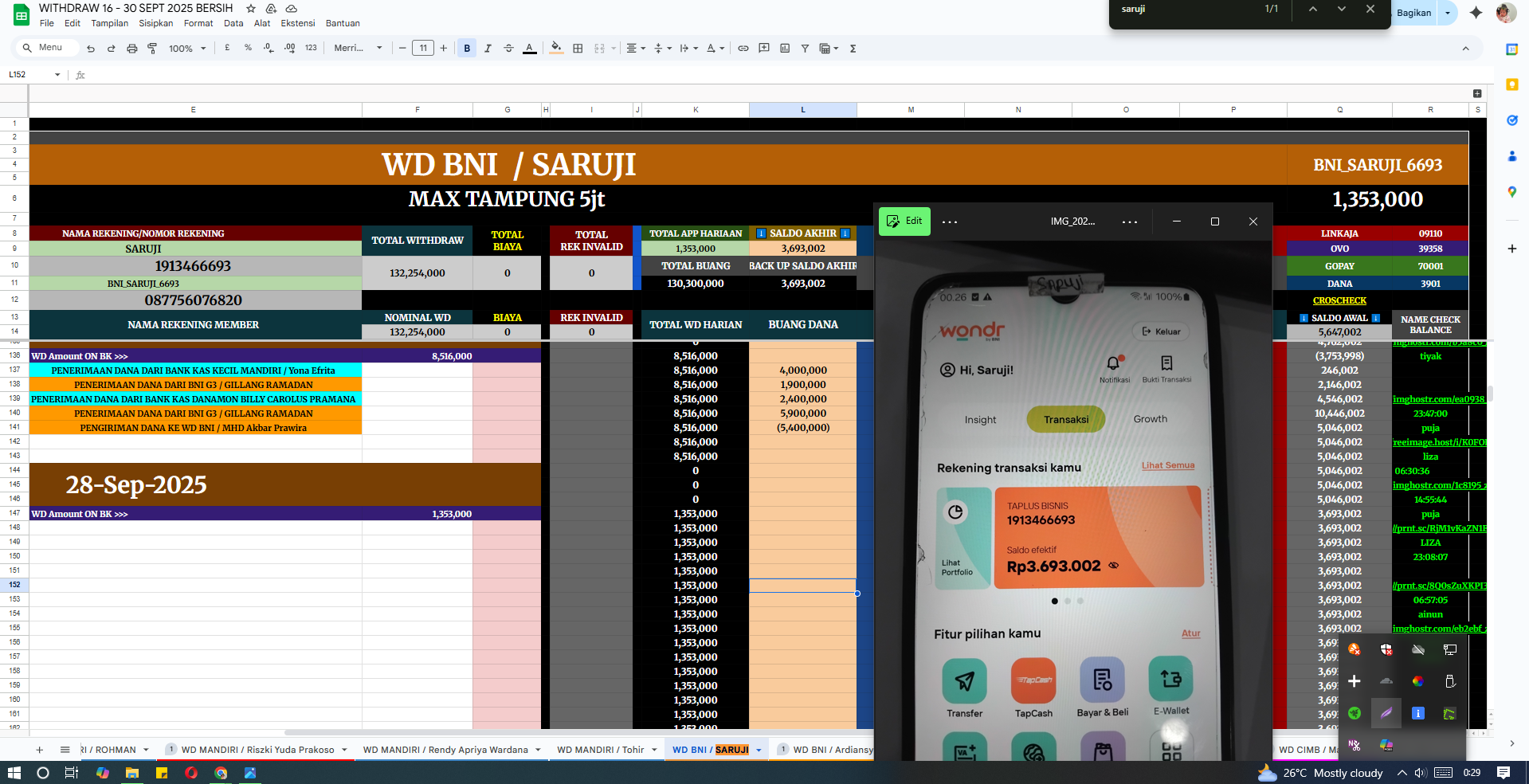Screen dimensions: 1529x784
Task: Format as currency with £ icon
Action: pyautogui.click(x=227, y=48)
